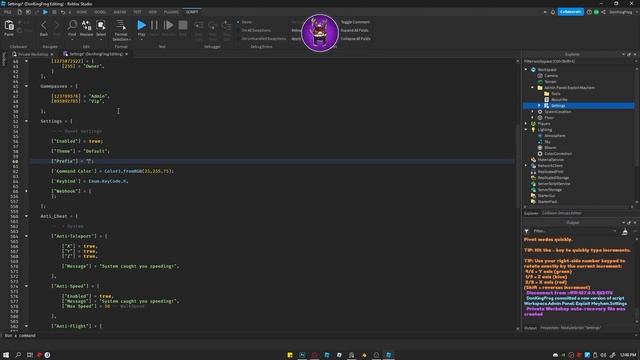Collapse the Gamepasses code fold
Viewport: 640px width, 360px height.
27,86
